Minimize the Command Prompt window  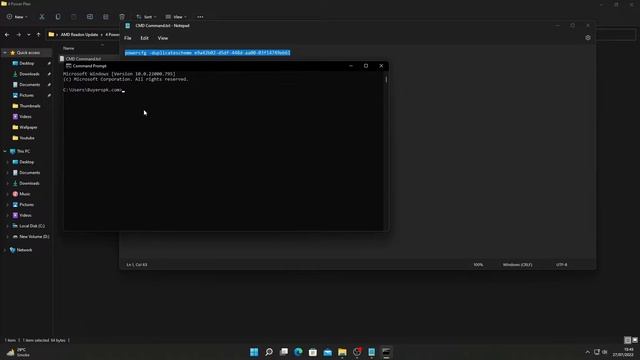[x=351, y=66]
